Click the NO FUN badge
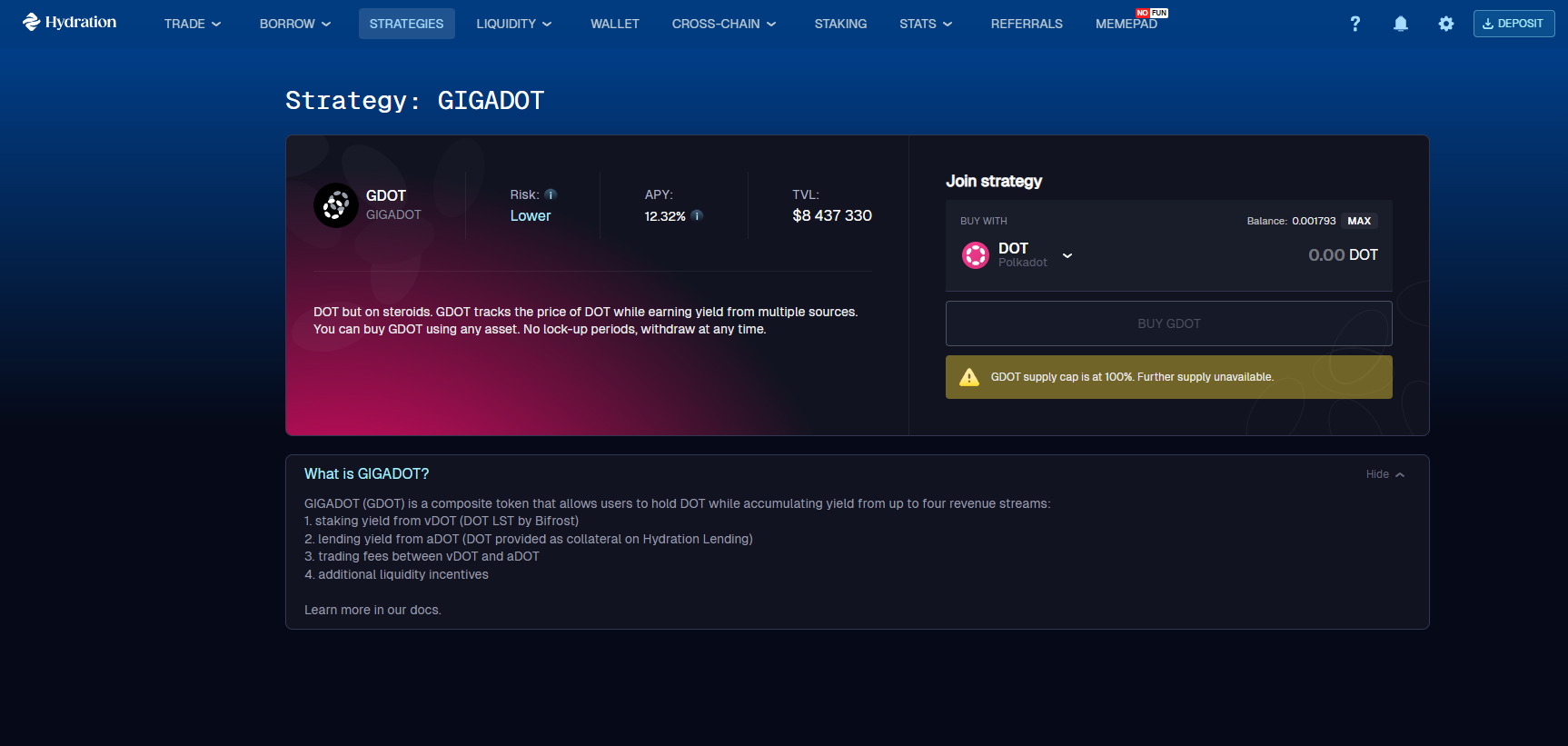The image size is (1568, 746). 1152,13
